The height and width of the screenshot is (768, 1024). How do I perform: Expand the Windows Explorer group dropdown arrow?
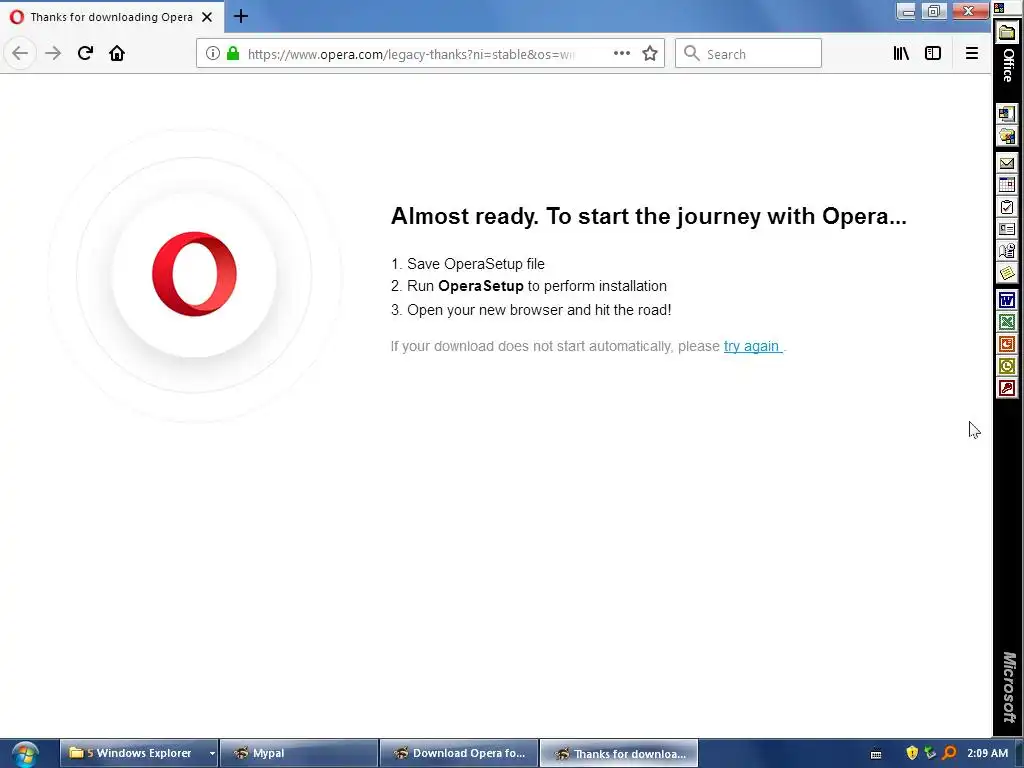coord(212,753)
